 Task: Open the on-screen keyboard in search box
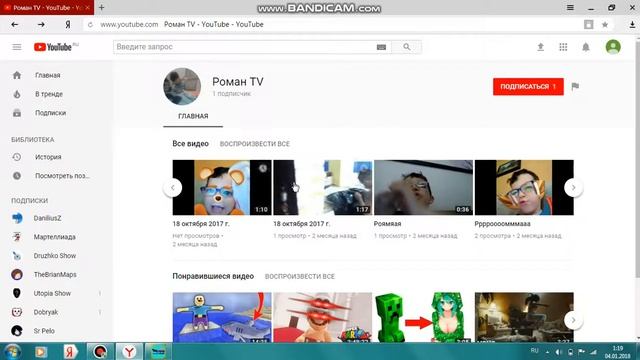tap(381, 47)
